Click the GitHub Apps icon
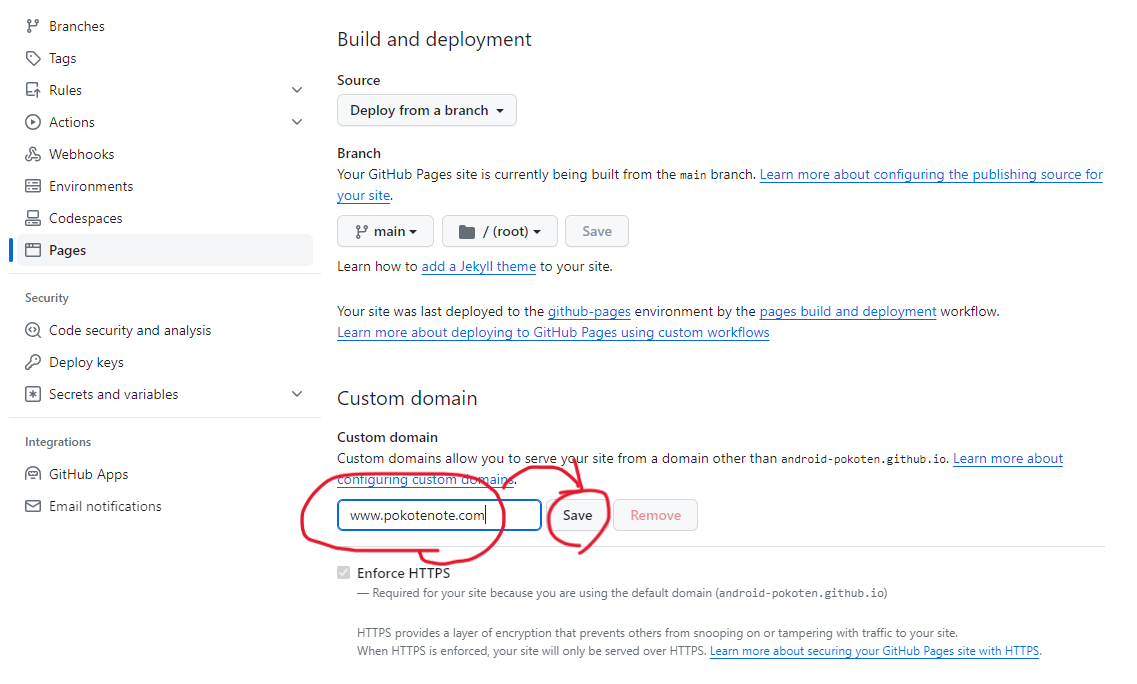 tap(33, 474)
